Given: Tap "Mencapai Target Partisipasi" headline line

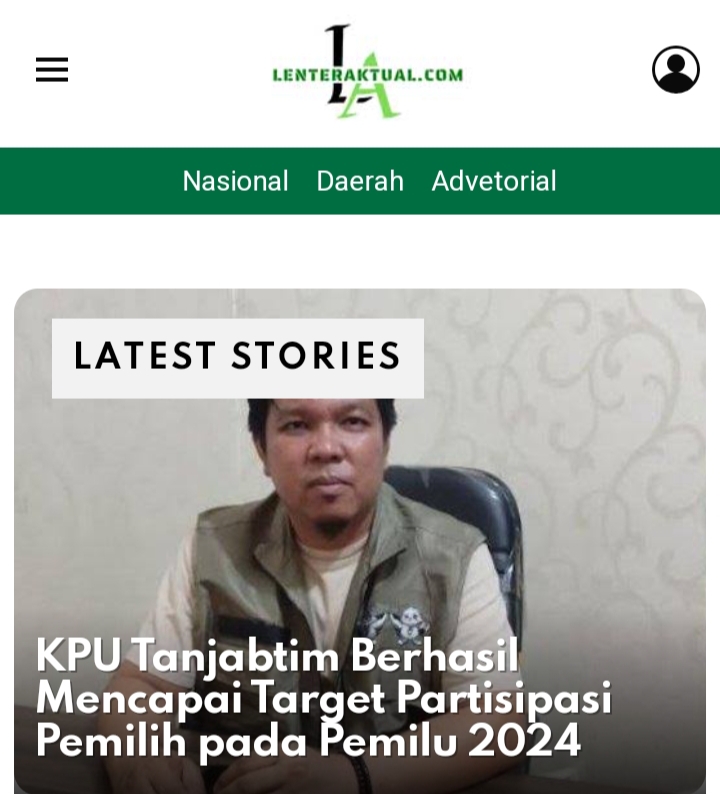Looking at the screenshot, I should (324, 699).
